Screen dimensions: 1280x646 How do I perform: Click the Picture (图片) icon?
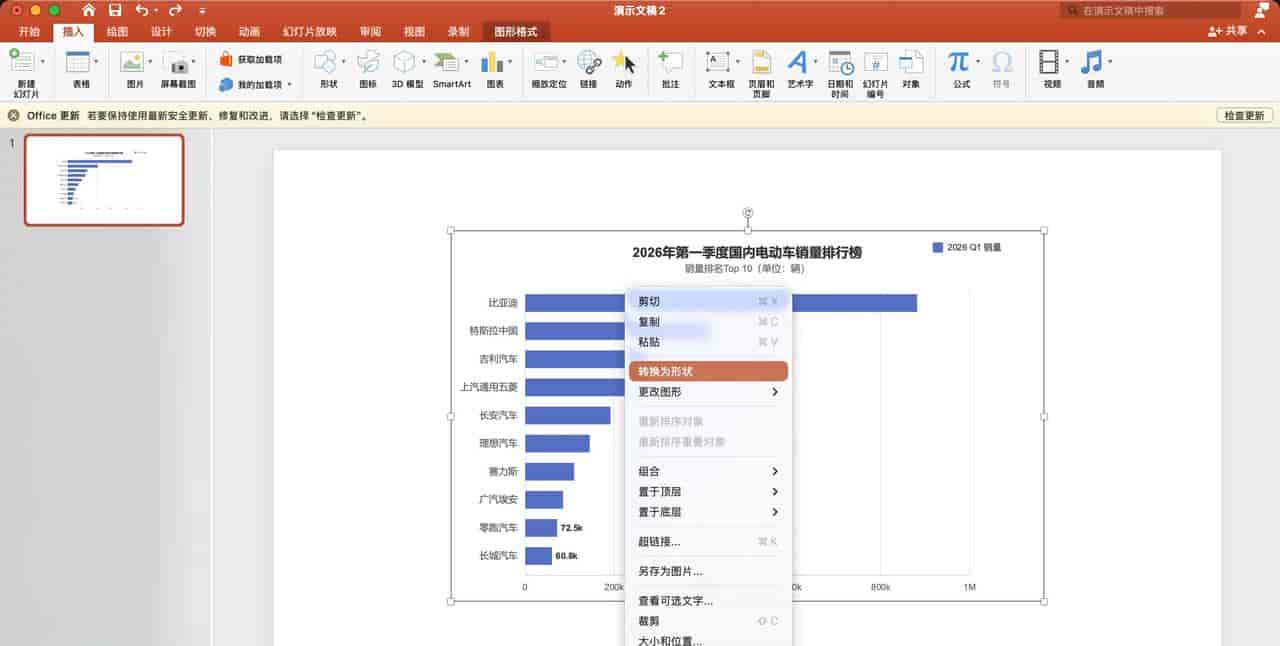point(132,62)
